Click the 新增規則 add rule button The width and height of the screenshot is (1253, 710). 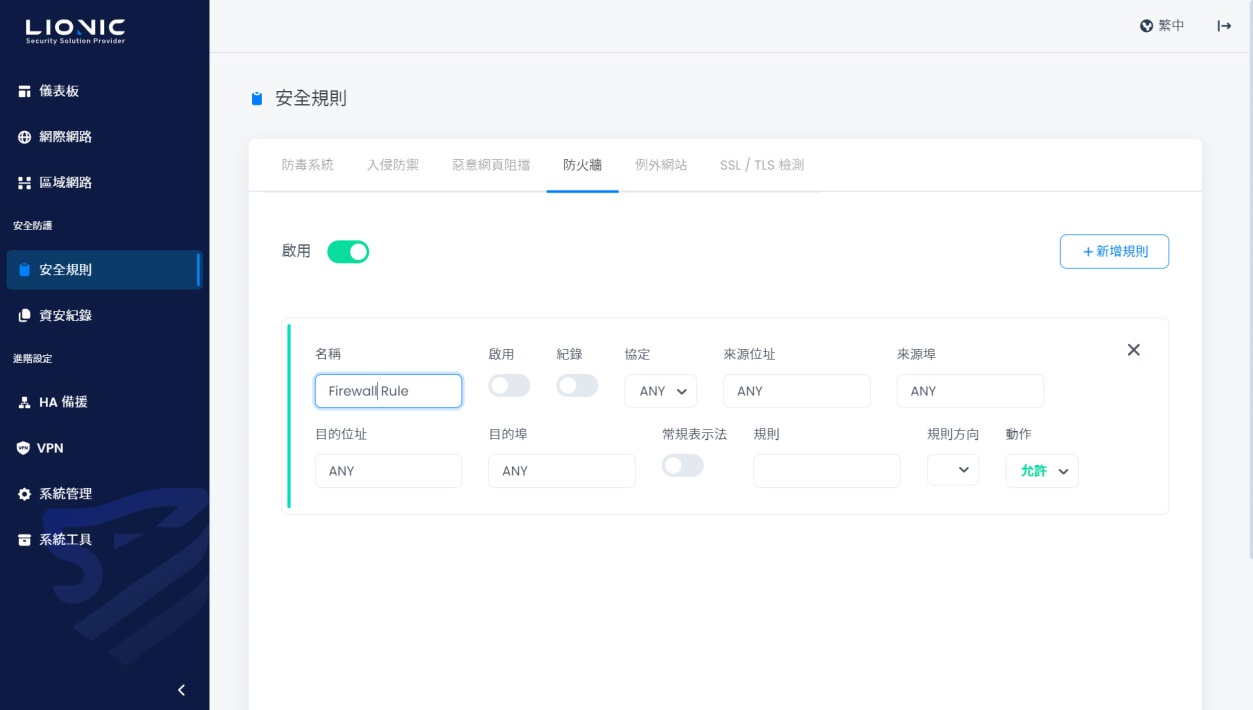[1114, 252]
